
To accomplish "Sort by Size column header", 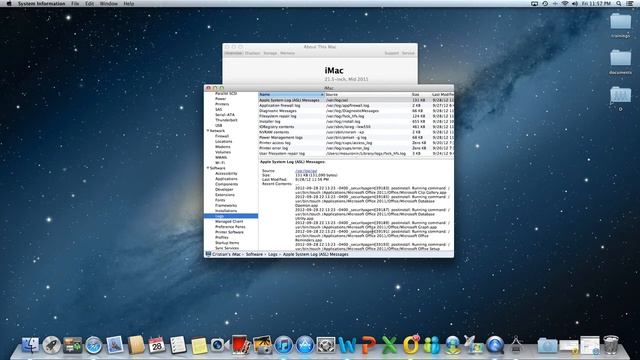I will point(420,94).
